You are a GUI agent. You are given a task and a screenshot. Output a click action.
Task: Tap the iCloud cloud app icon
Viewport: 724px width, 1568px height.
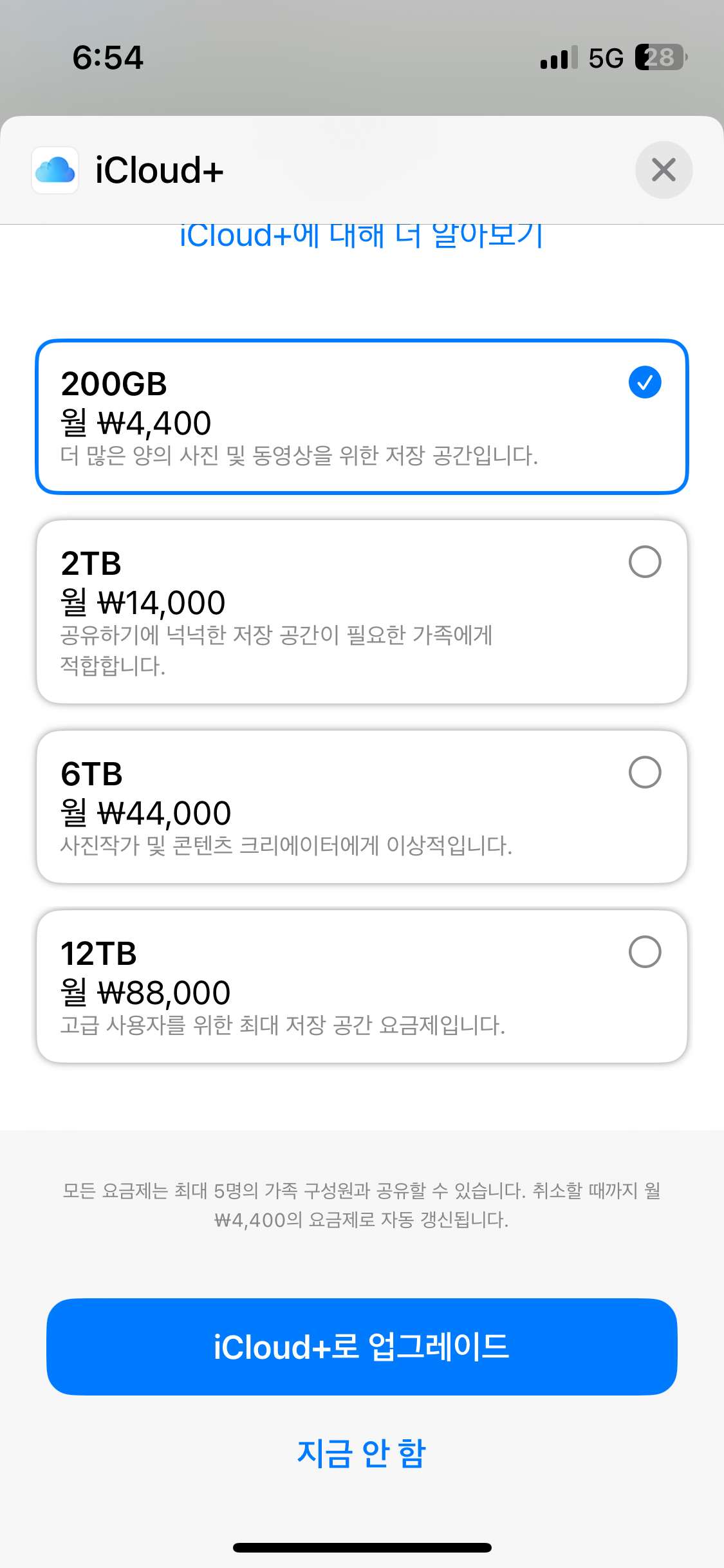click(55, 171)
